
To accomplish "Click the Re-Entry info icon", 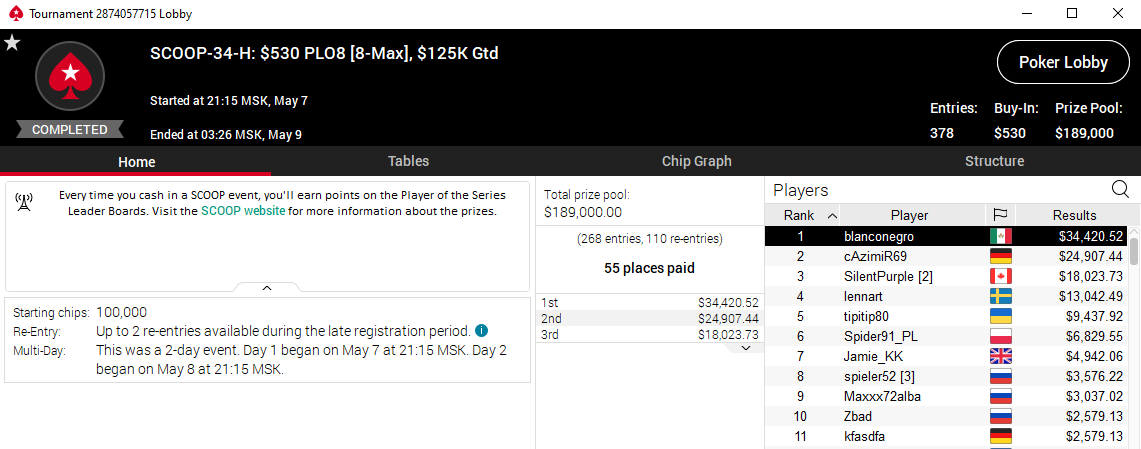I will coord(481,331).
